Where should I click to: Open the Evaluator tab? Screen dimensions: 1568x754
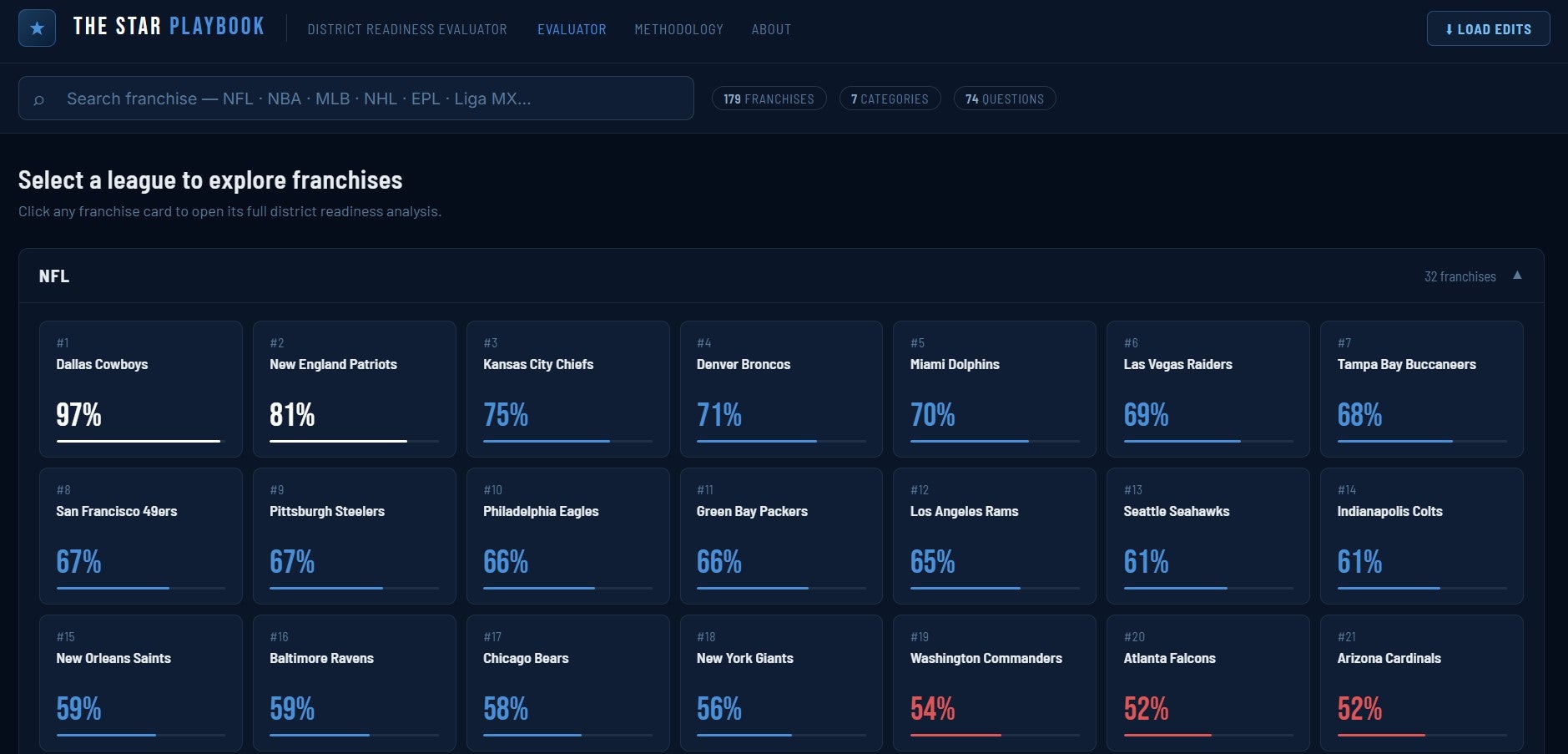(572, 29)
